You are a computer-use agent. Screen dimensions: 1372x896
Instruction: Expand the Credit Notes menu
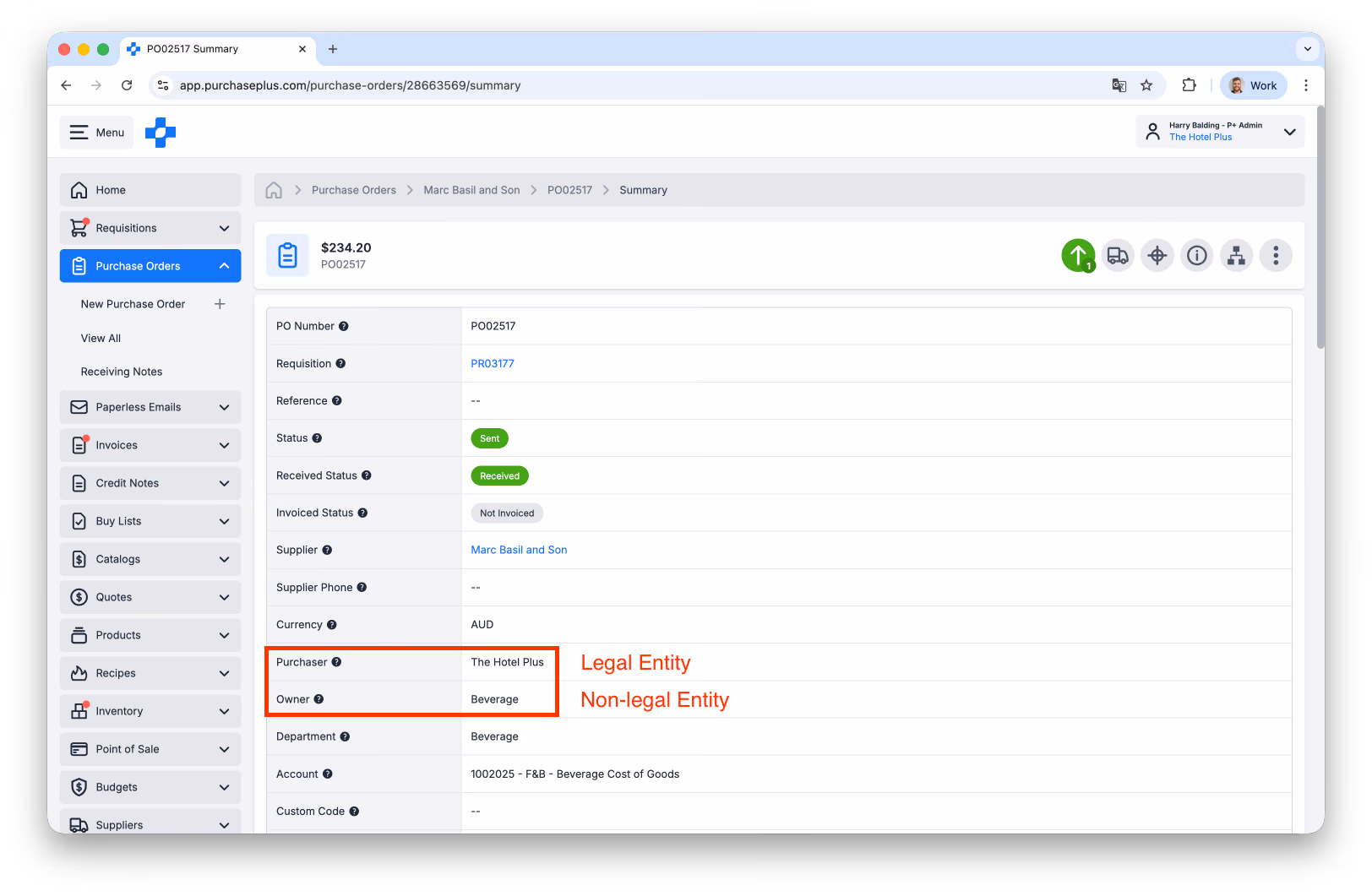click(x=150, y=483)
